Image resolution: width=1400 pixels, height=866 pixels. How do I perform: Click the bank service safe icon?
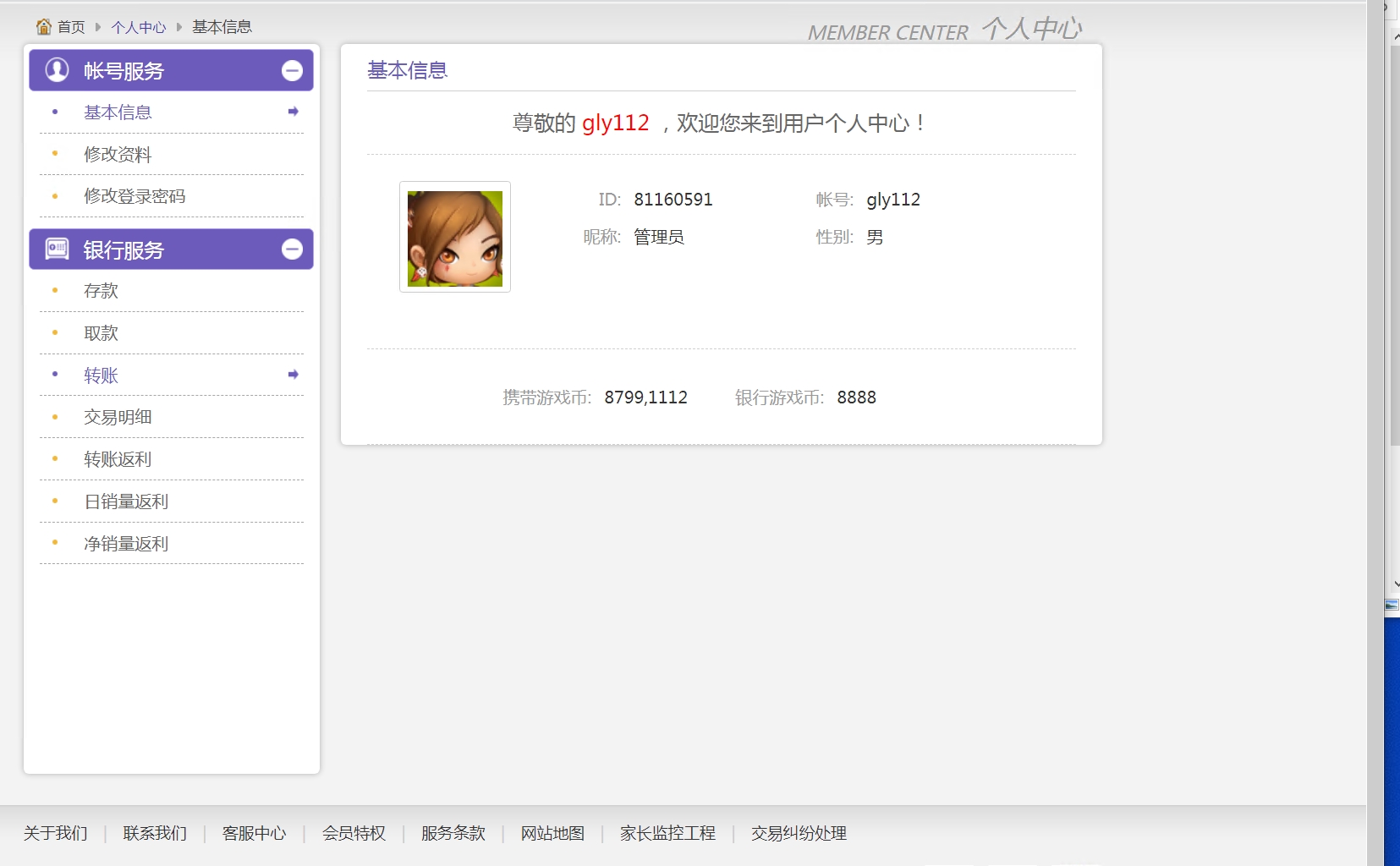point(57,249)
